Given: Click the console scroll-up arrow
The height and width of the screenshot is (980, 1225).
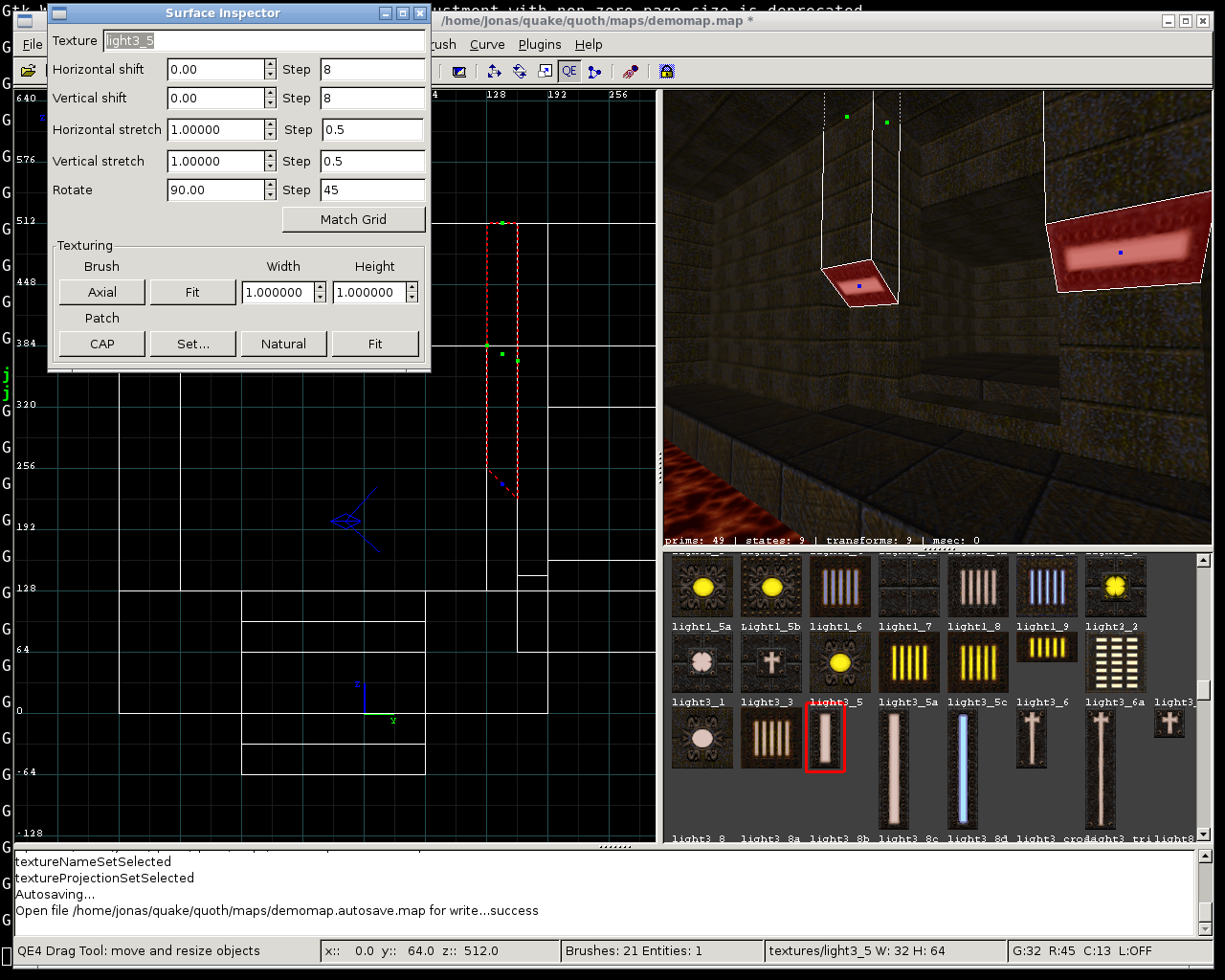Looking at the screenshot, I should click(x=1205, y=857).
